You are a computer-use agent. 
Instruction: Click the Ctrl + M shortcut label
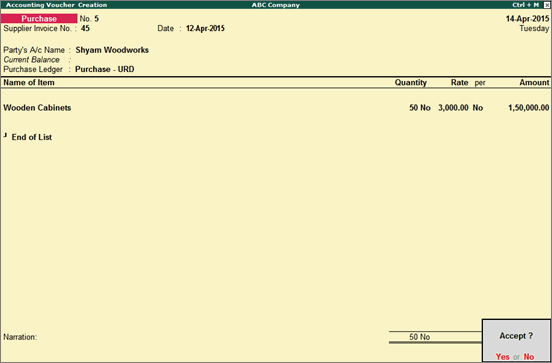click(x=526, y=5)
